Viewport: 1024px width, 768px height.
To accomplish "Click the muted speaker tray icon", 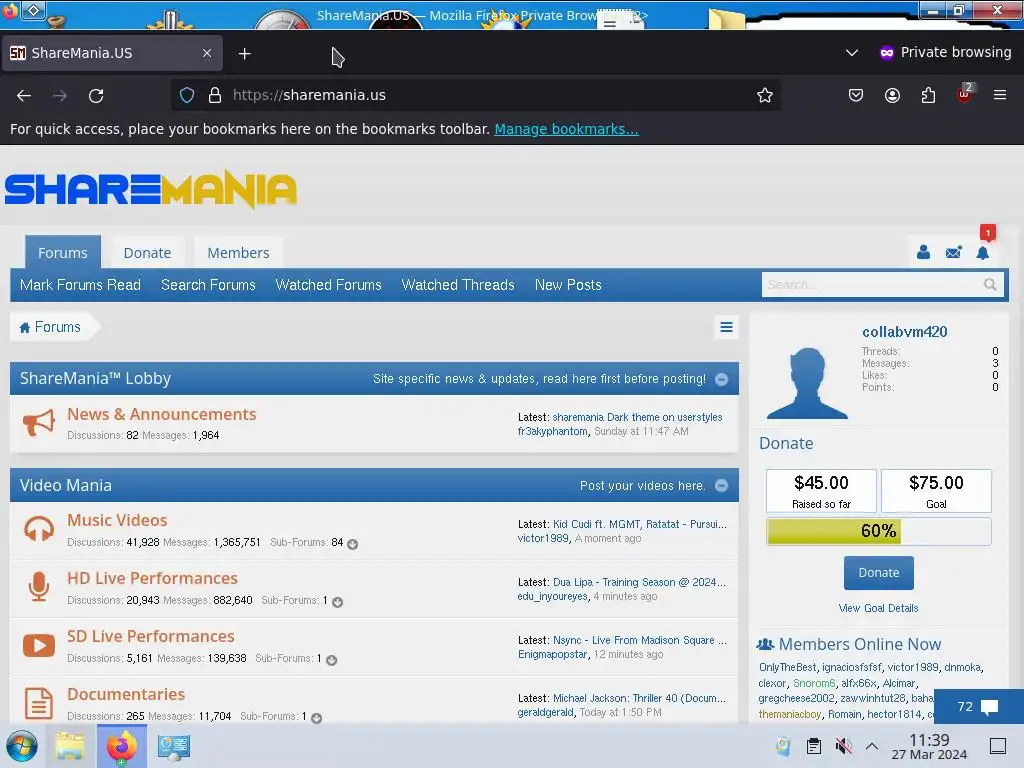I will click(x=844, y=746).
